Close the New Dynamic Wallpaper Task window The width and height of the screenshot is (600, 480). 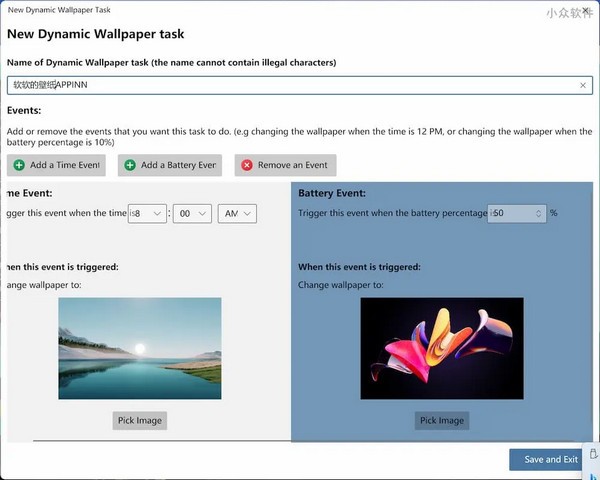tap(585, 10)
